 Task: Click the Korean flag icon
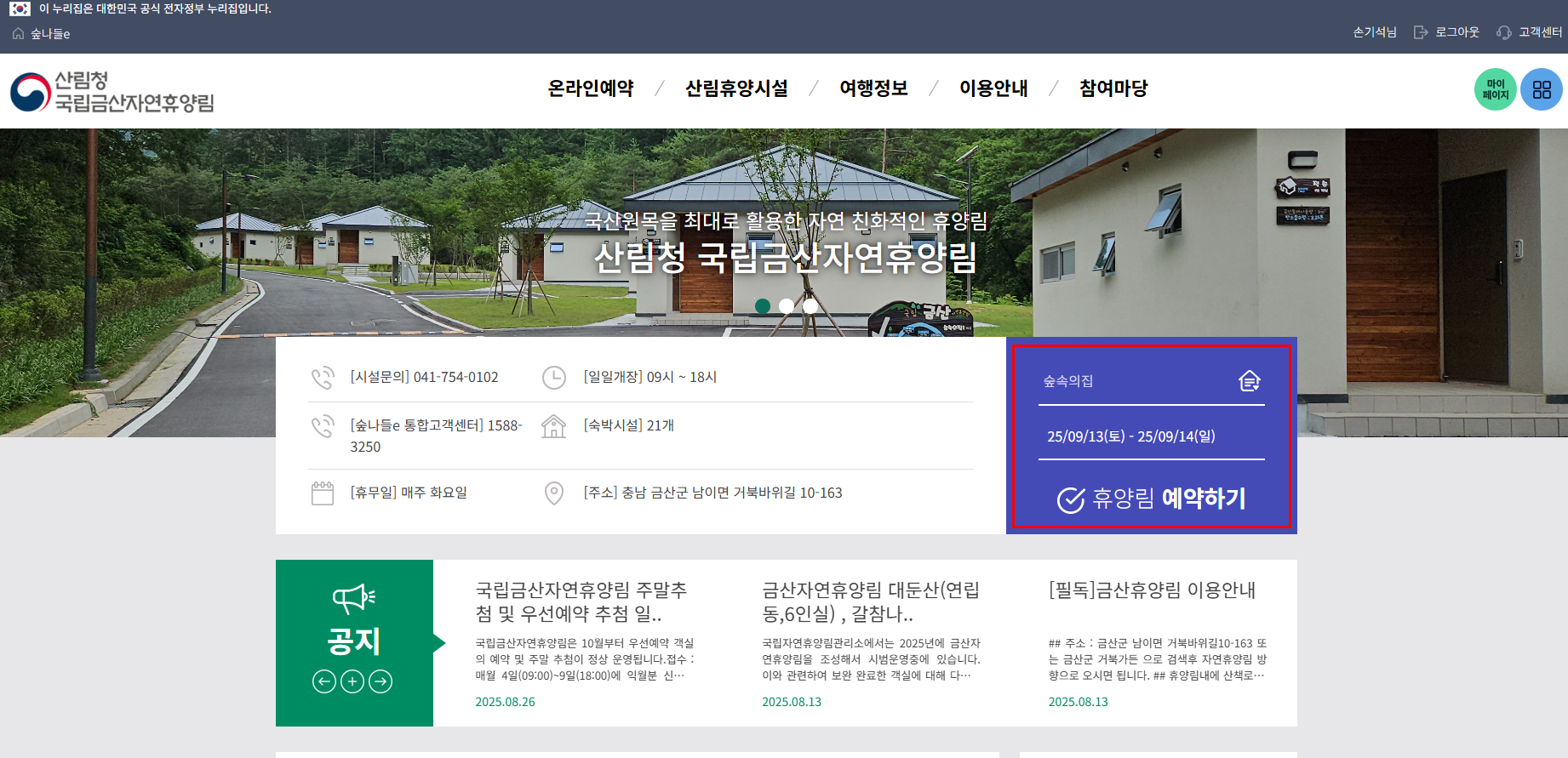click(20, 9)
